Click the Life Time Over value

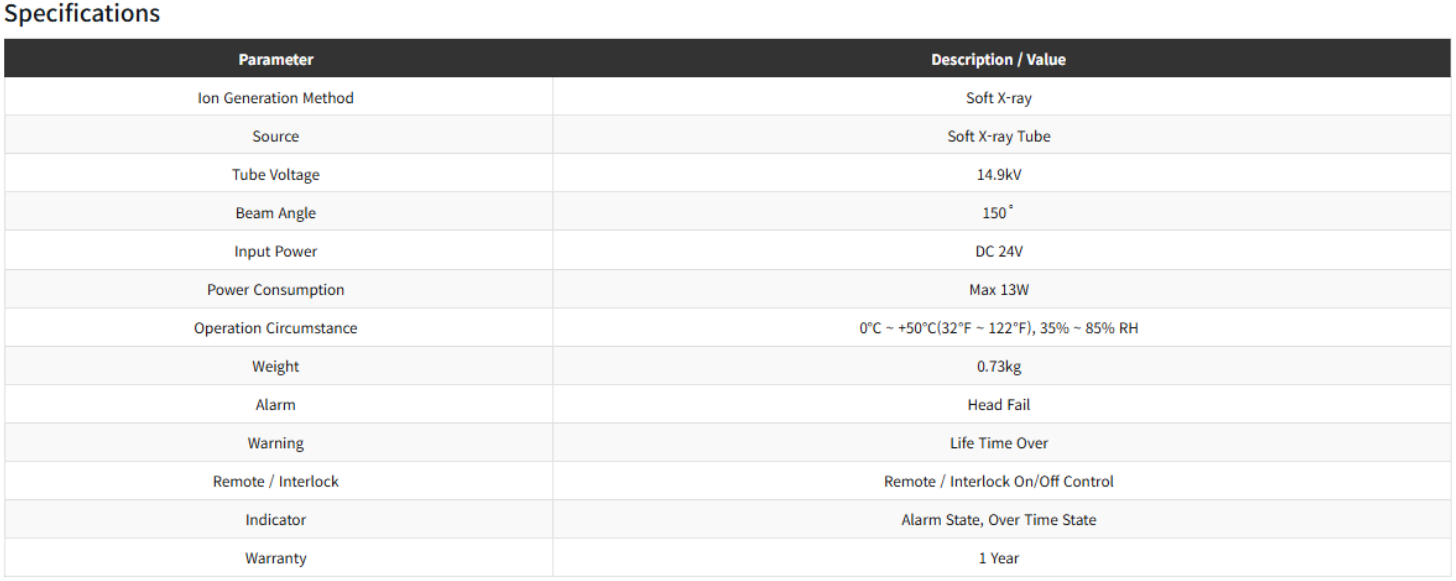998,443
